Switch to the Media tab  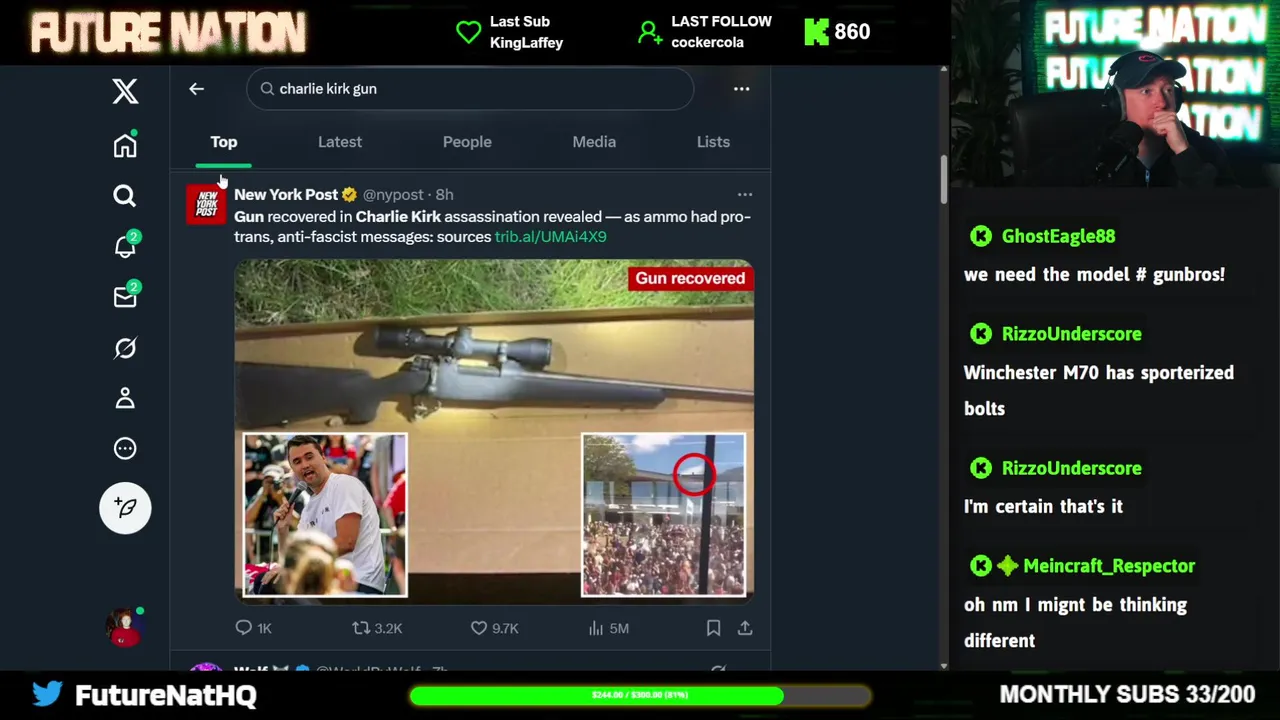[x=594, y=142]
